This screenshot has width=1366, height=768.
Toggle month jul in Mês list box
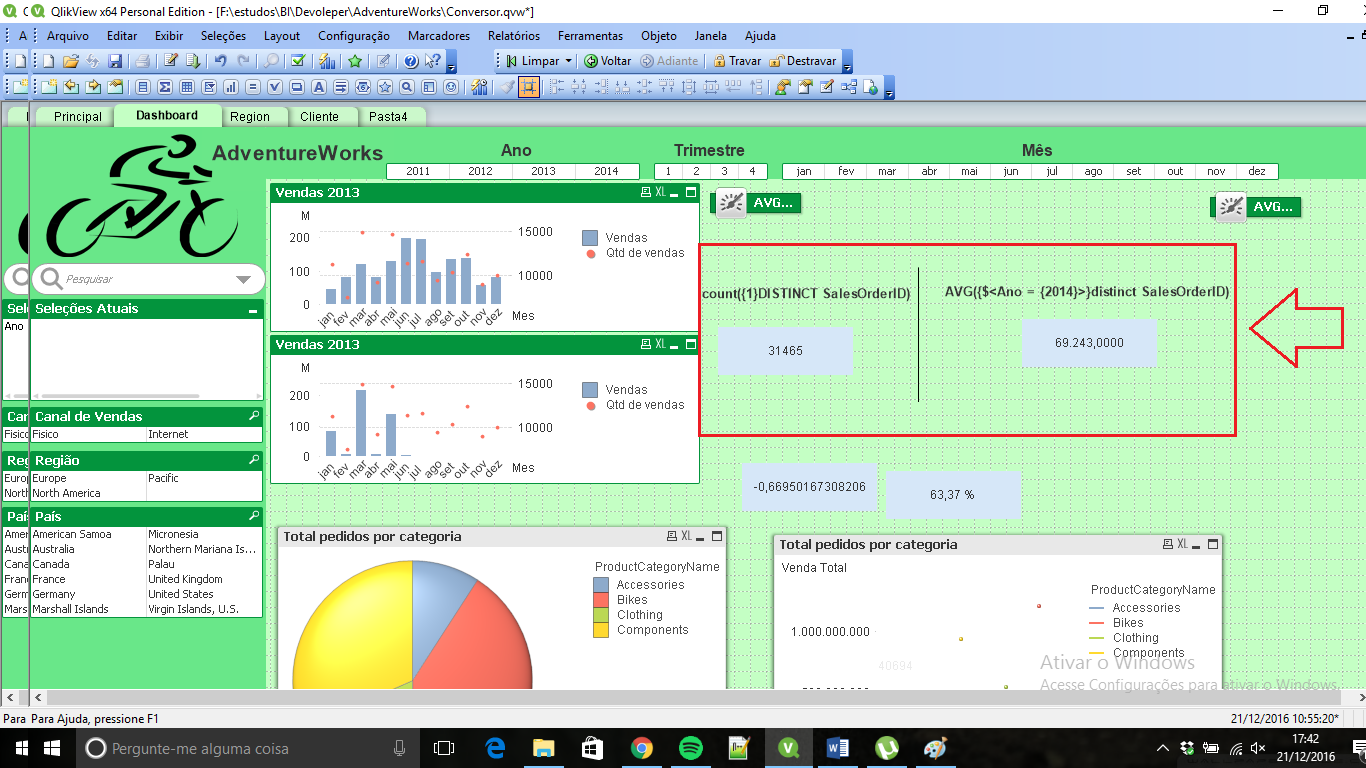1051,171
